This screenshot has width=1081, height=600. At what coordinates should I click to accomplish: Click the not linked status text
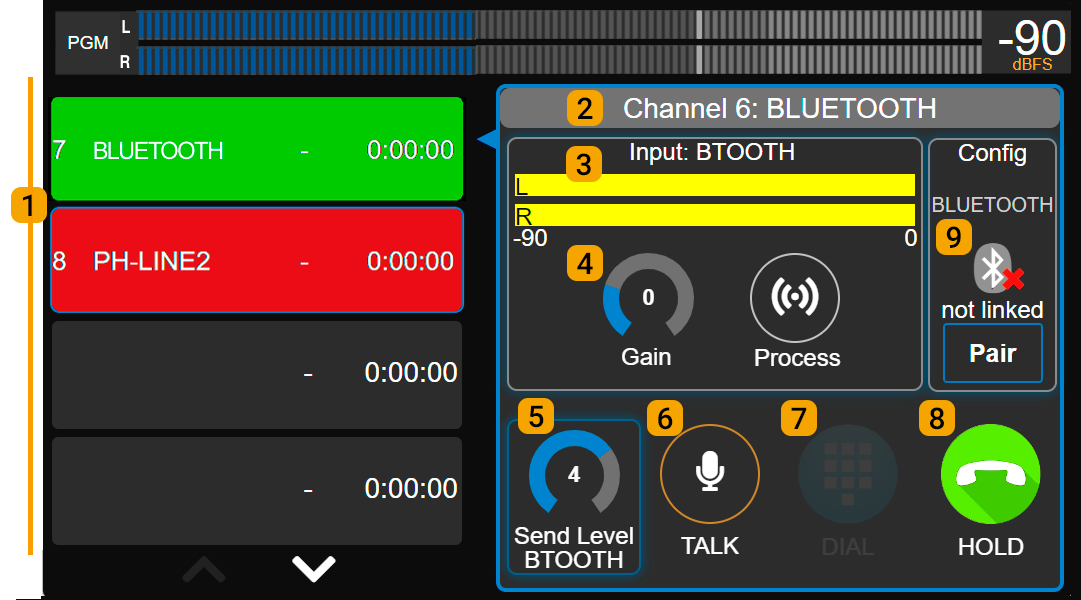click(993, 310)
